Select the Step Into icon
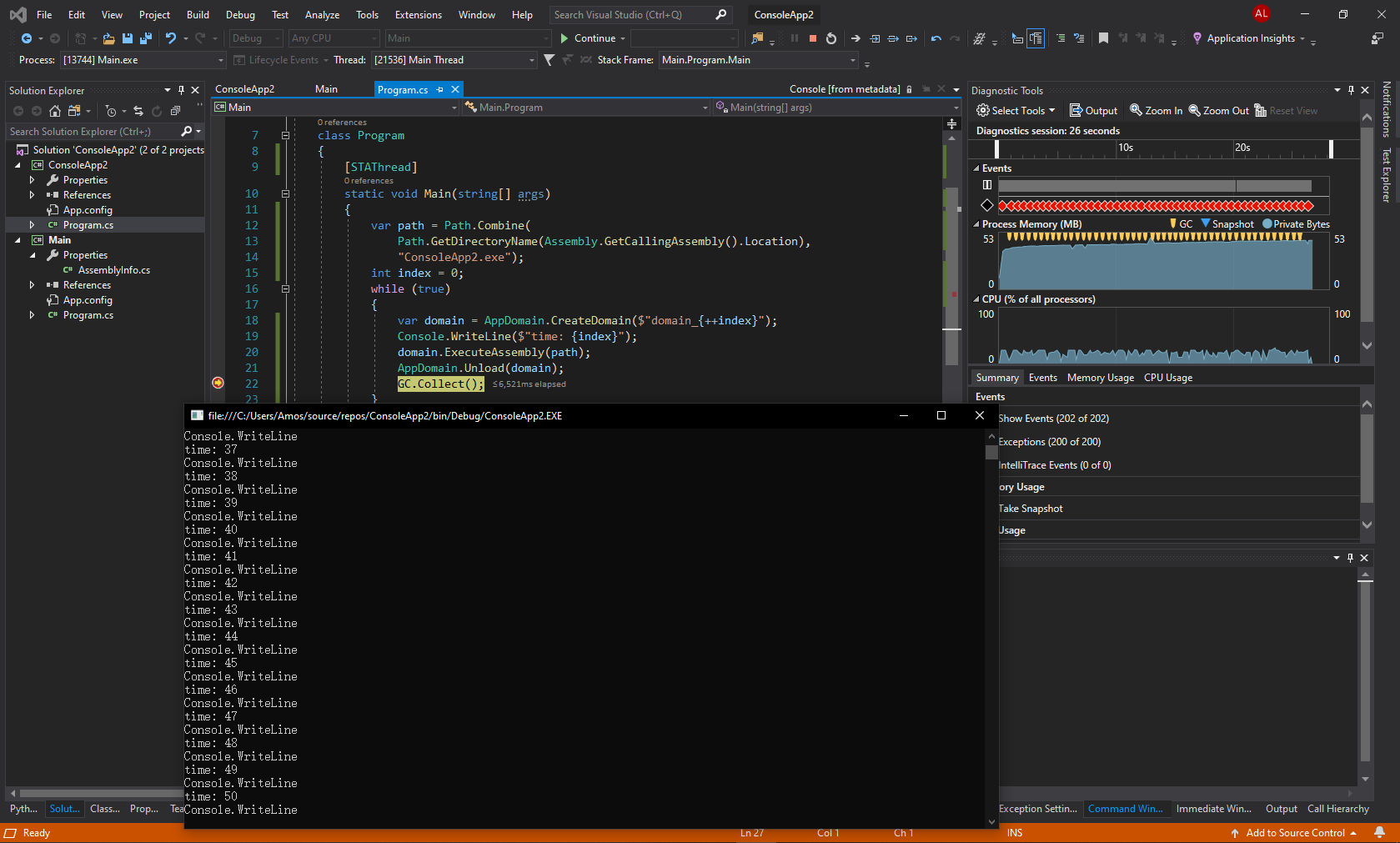Image resolution: width=1400 pixels, height=843 pixels. (876, 38)
